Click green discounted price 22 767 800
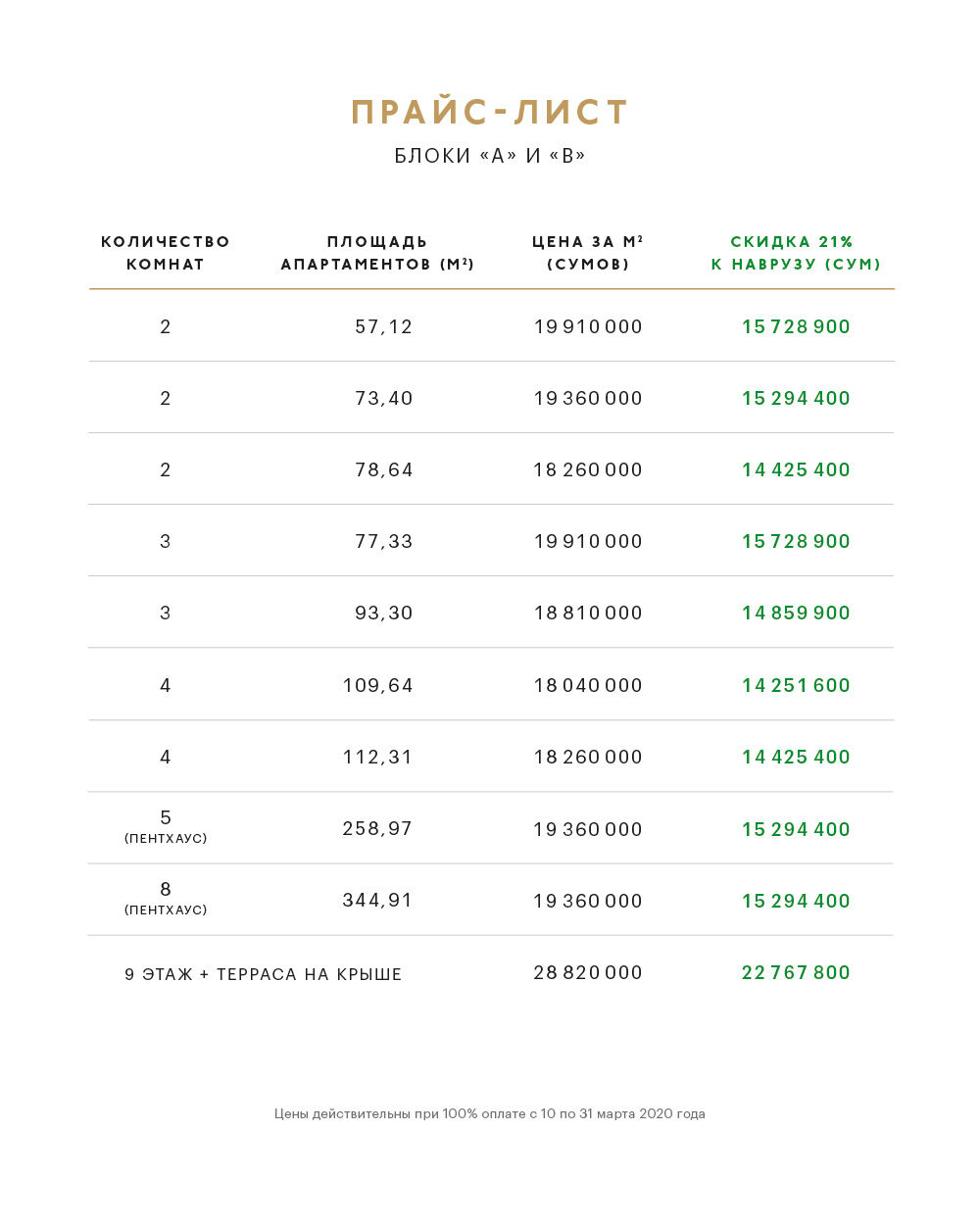Screen dimensions: 980x1229 (x=796, y=972)
